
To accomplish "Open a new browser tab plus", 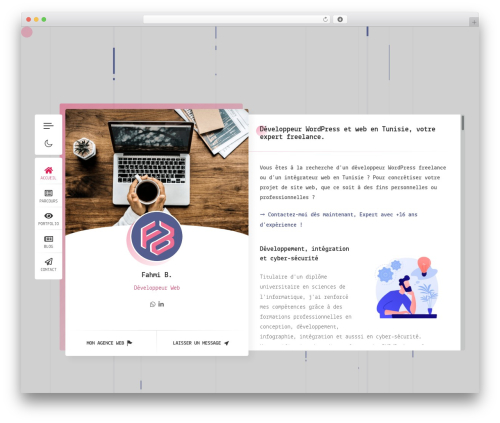I will (x=474, y=22).
